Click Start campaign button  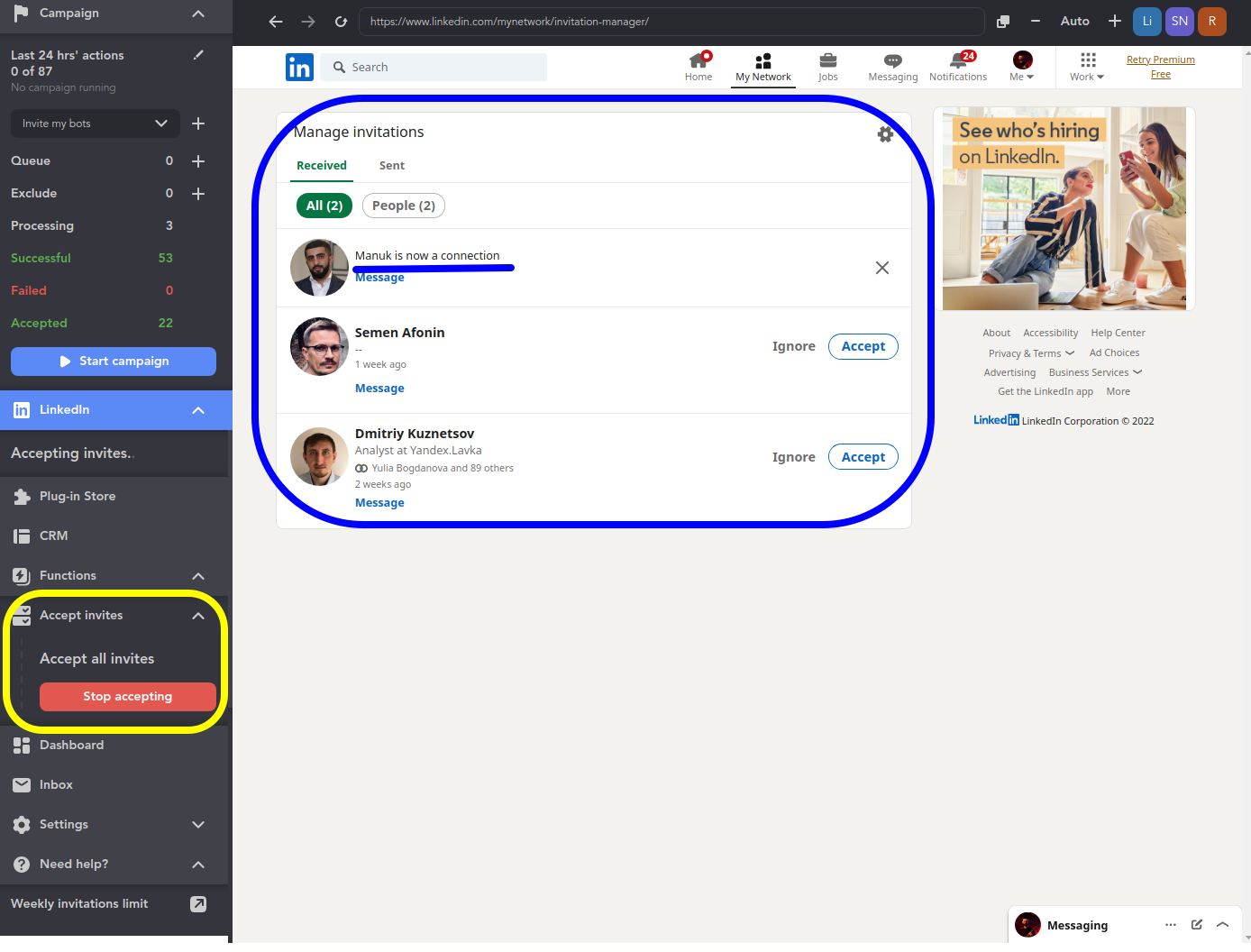point(114,362)
